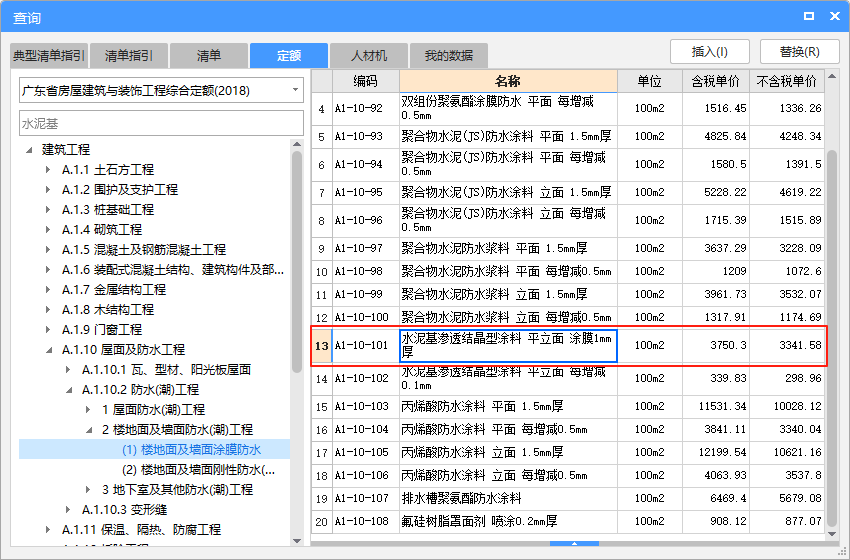Select row 聚合物水泥(JS)防水涂料 平面 1.5mm厚

pyautogui.click(x=568, y=137)
